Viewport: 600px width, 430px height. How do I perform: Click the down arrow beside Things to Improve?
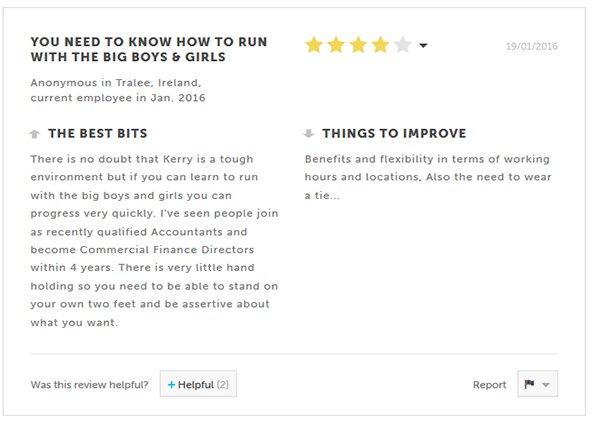pyautogui.click(x=308, y=133)
